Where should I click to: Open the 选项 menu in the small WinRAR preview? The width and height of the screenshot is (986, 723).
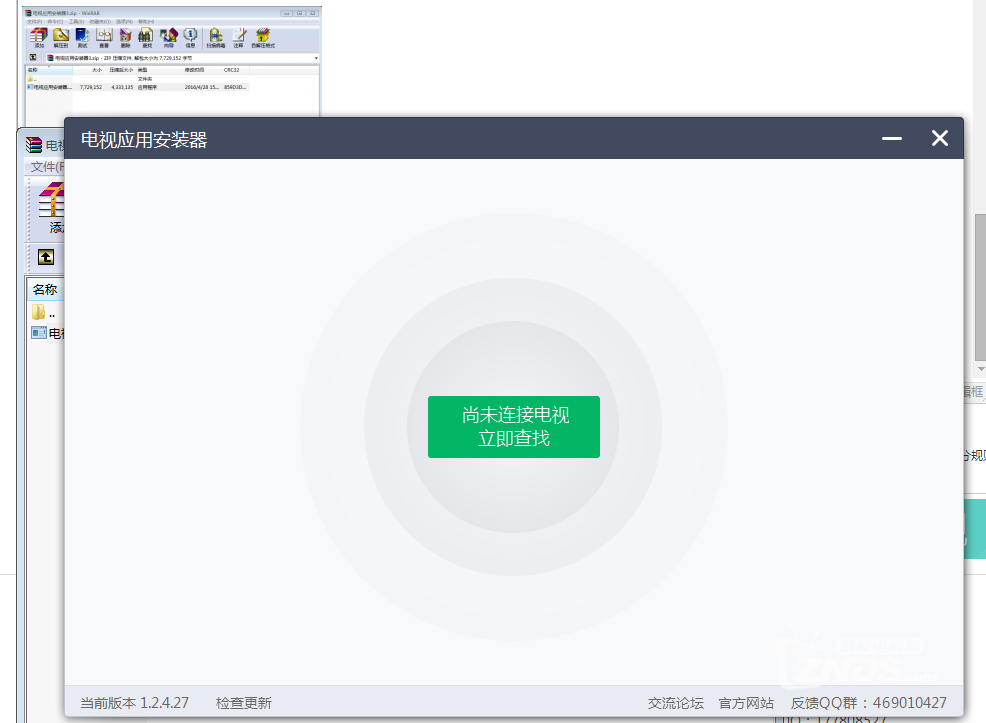(x=125, y=21)
